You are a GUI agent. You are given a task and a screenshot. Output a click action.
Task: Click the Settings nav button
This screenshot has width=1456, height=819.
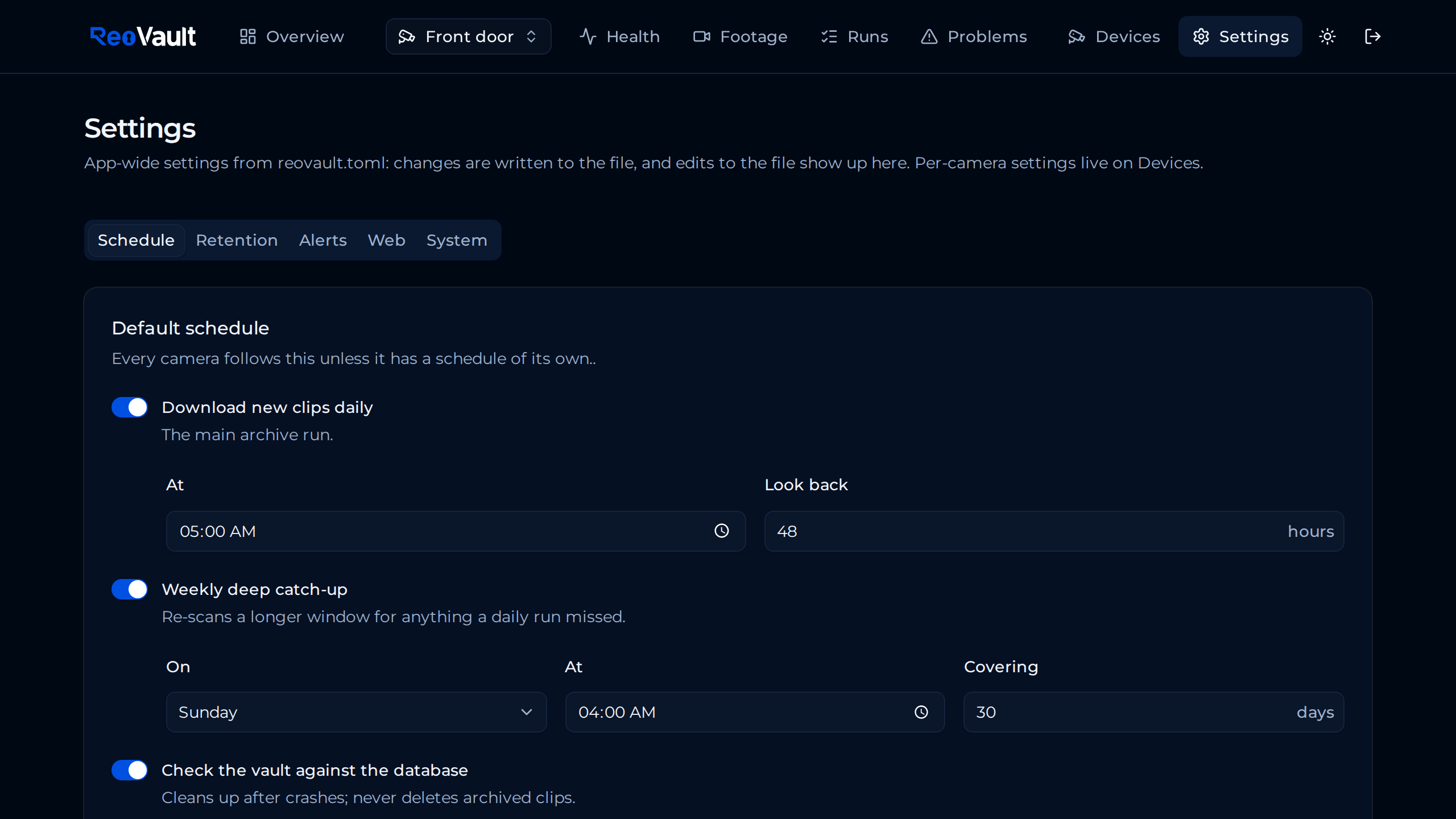tap(1240, 36)
